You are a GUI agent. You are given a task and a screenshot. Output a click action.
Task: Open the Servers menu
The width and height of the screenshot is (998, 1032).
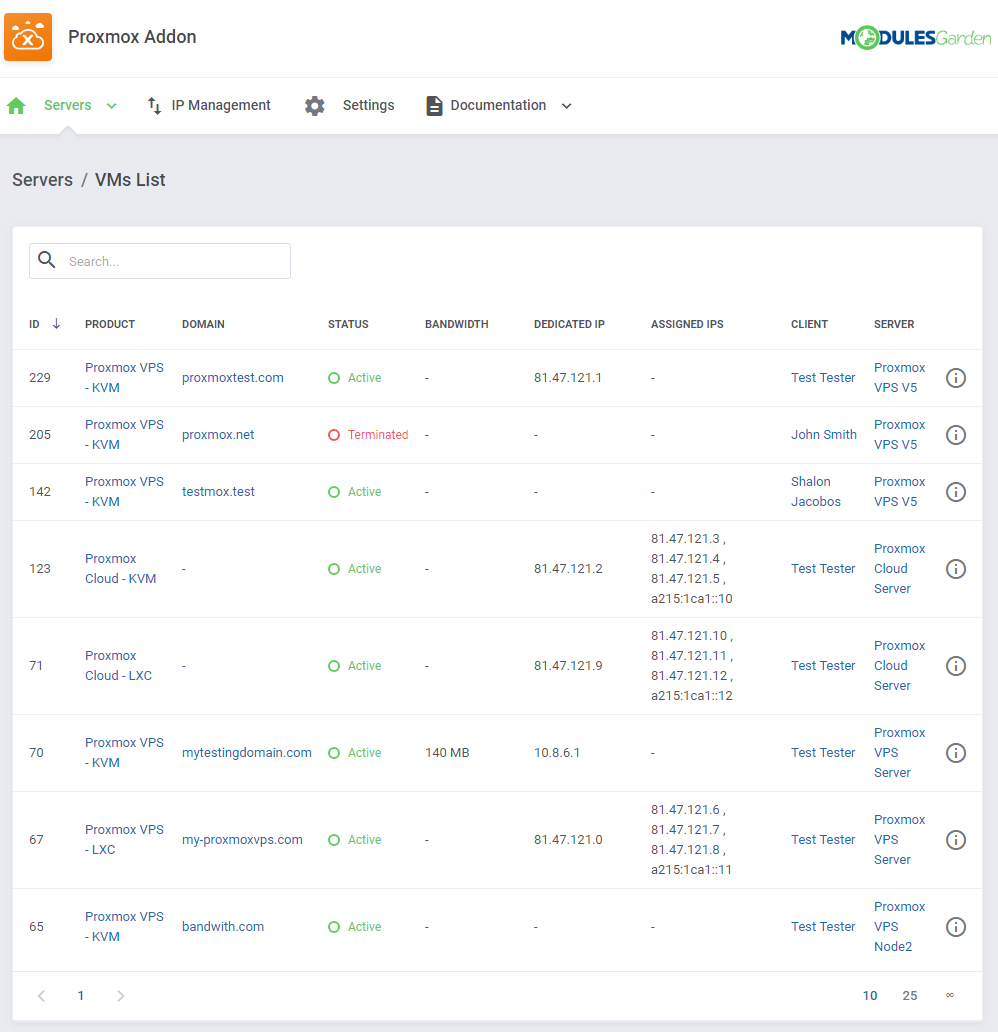(x=68, y=105)
